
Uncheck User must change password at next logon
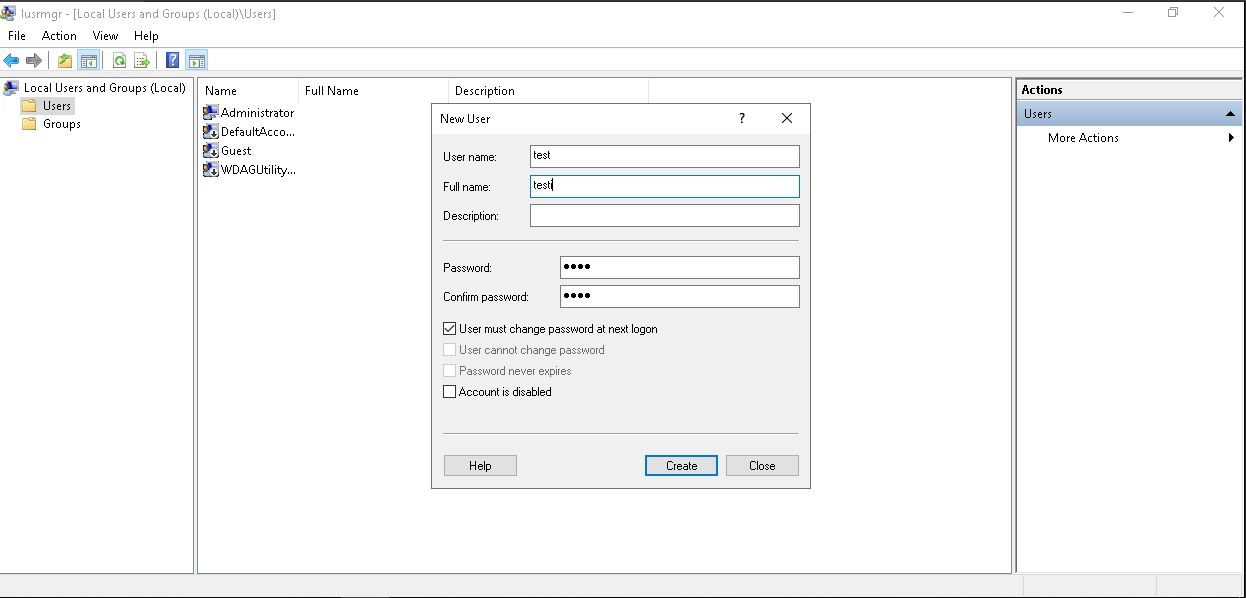coord(450,329)
